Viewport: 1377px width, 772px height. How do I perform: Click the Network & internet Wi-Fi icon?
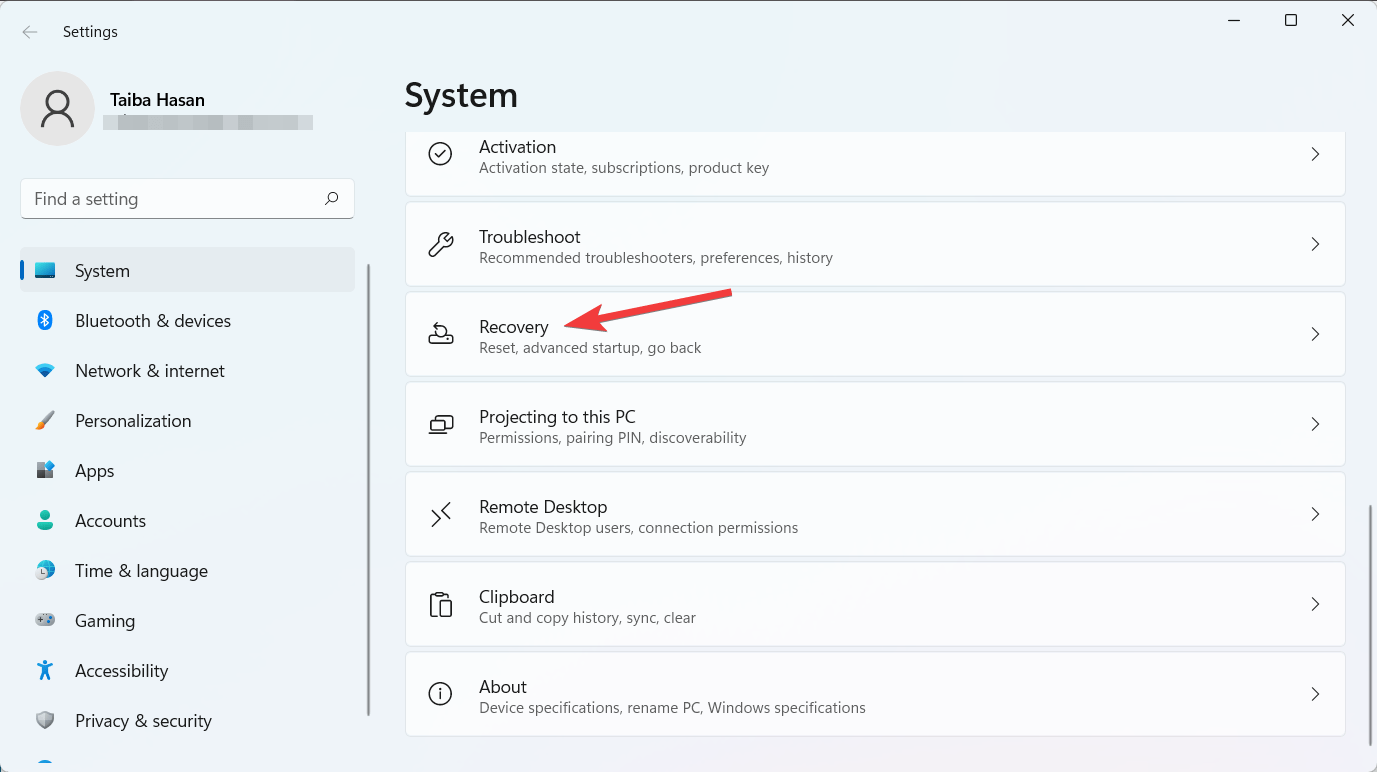click(45, 370)
